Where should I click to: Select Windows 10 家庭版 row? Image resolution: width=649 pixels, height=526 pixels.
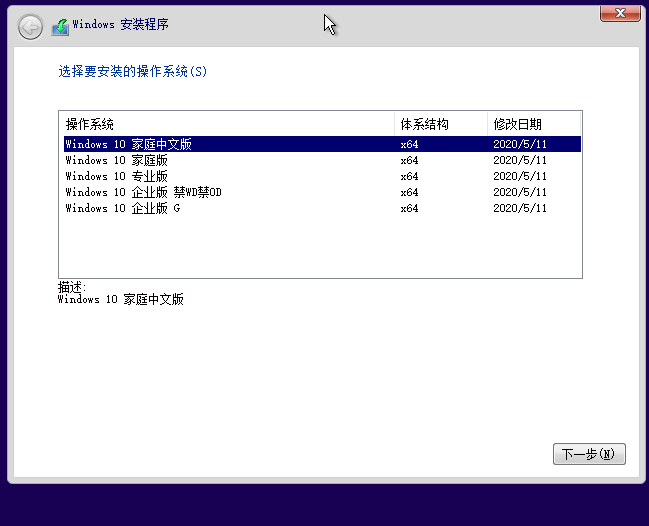pyautogui.click(x=322, y=160)
